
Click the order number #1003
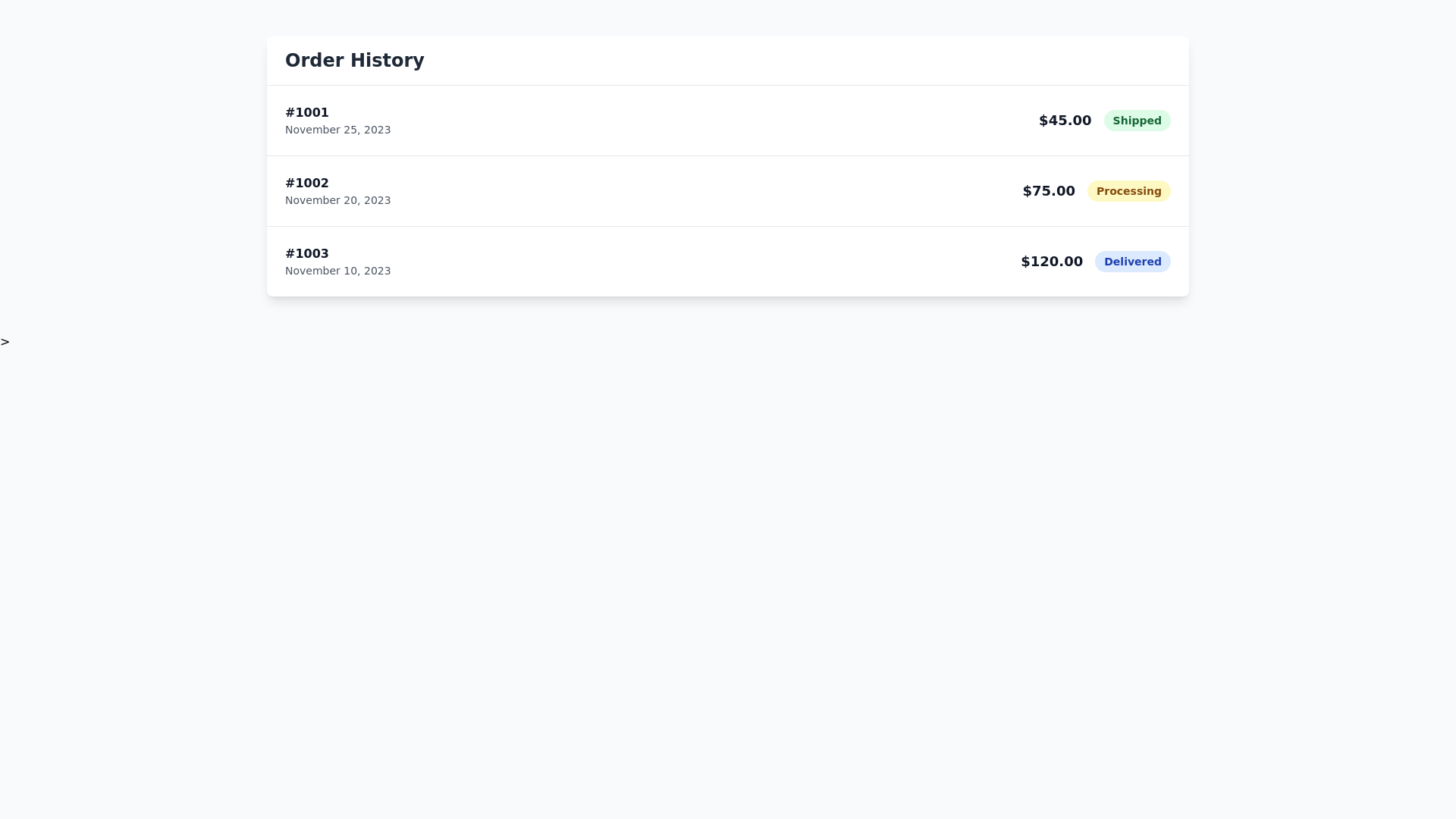pyautogui.click(x=306, y=253)
